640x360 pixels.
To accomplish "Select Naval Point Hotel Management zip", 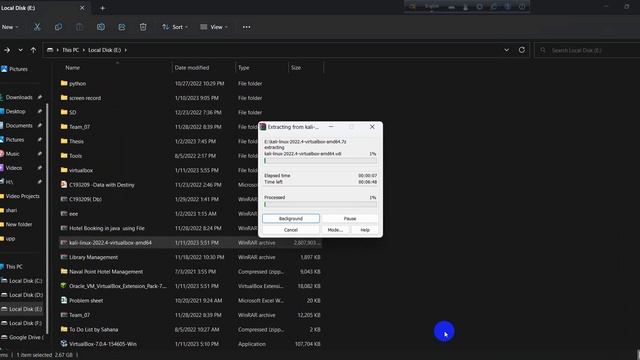I will [106, 271].
